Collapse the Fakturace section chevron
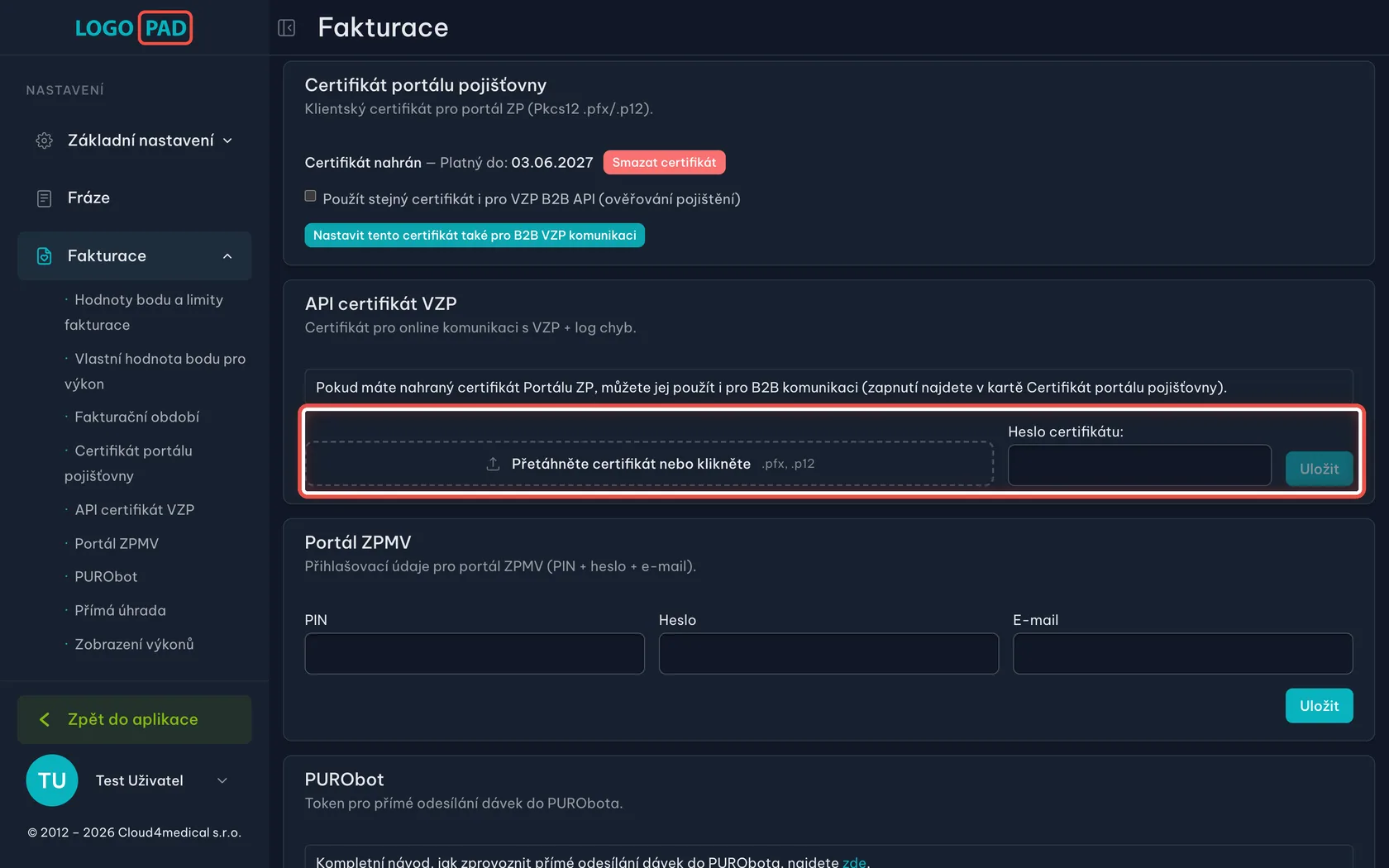The width and height of the screenshot is (1389, 868). pos(227,256)
